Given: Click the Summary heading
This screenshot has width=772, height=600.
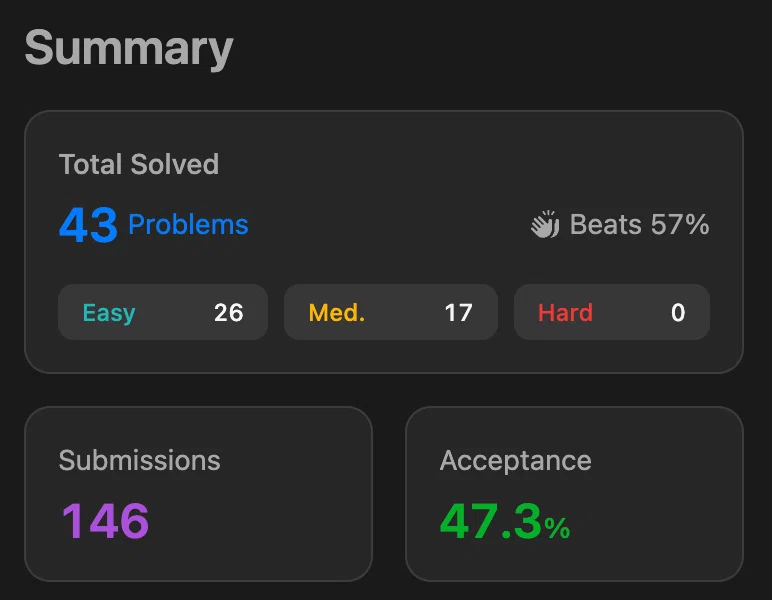Looking at the screenshot, I should 128,49.
